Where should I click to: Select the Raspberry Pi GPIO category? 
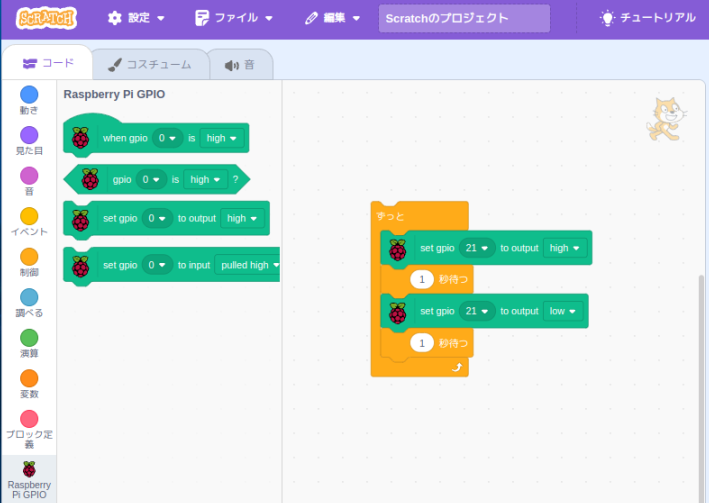[29, 479]
